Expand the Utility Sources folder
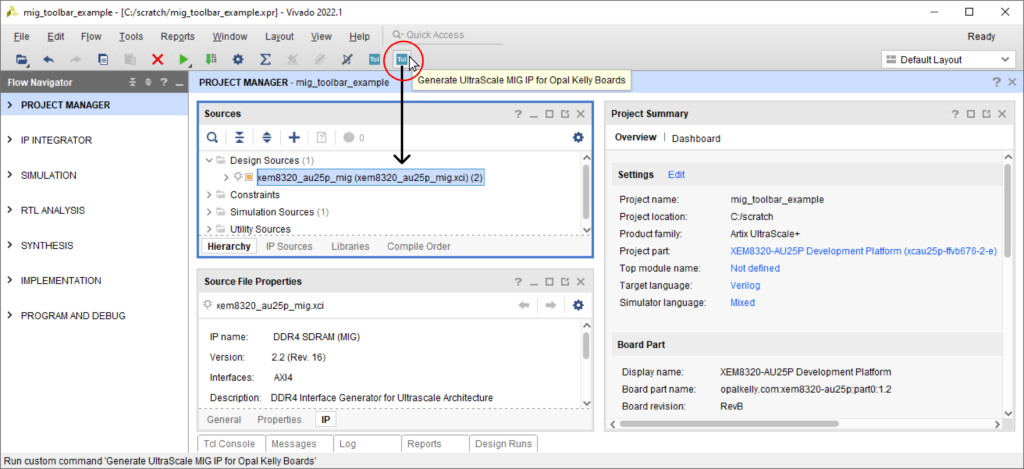Viewport: 1024px width, 469px height. pyautogui.click(x=209, y=229)
